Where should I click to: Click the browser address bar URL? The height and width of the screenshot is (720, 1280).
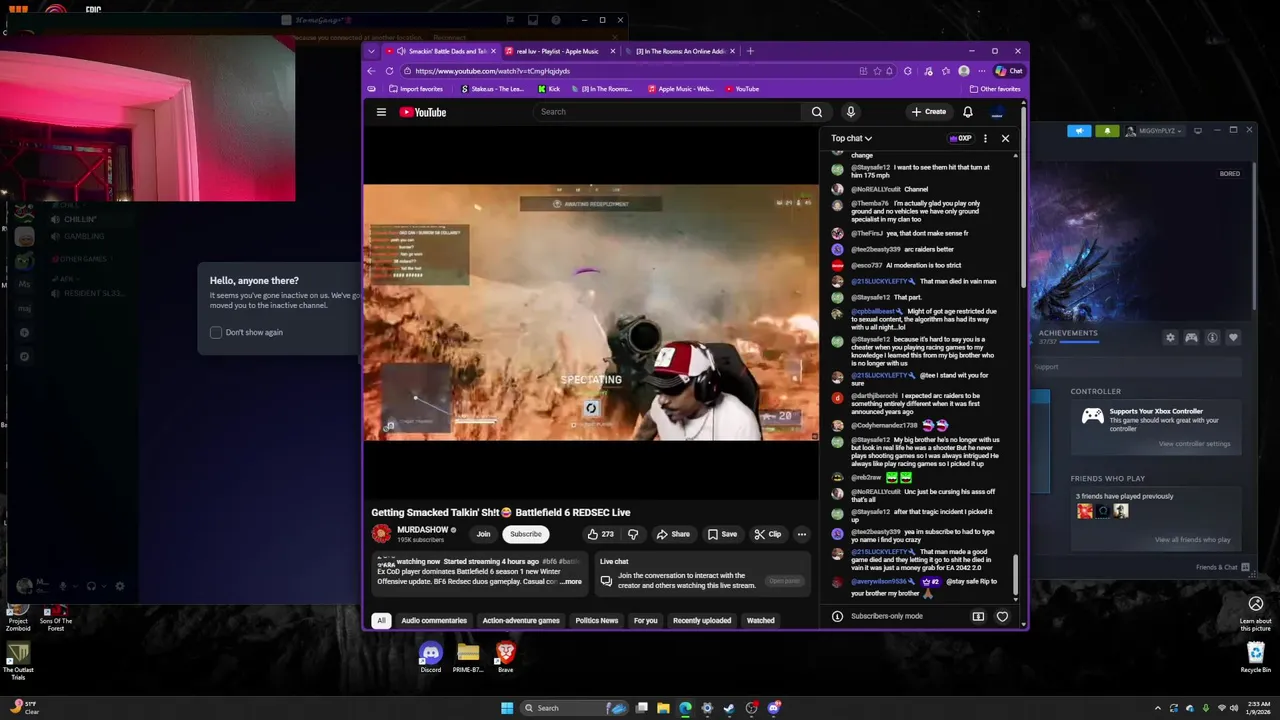492,71
